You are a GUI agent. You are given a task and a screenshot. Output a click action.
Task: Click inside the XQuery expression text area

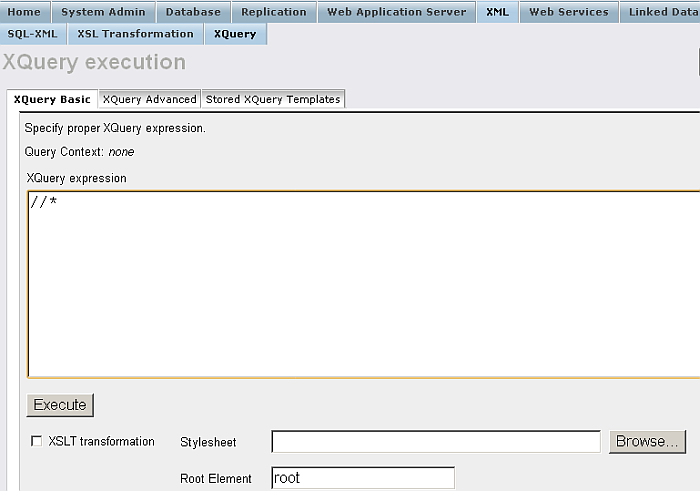(363, 284)
